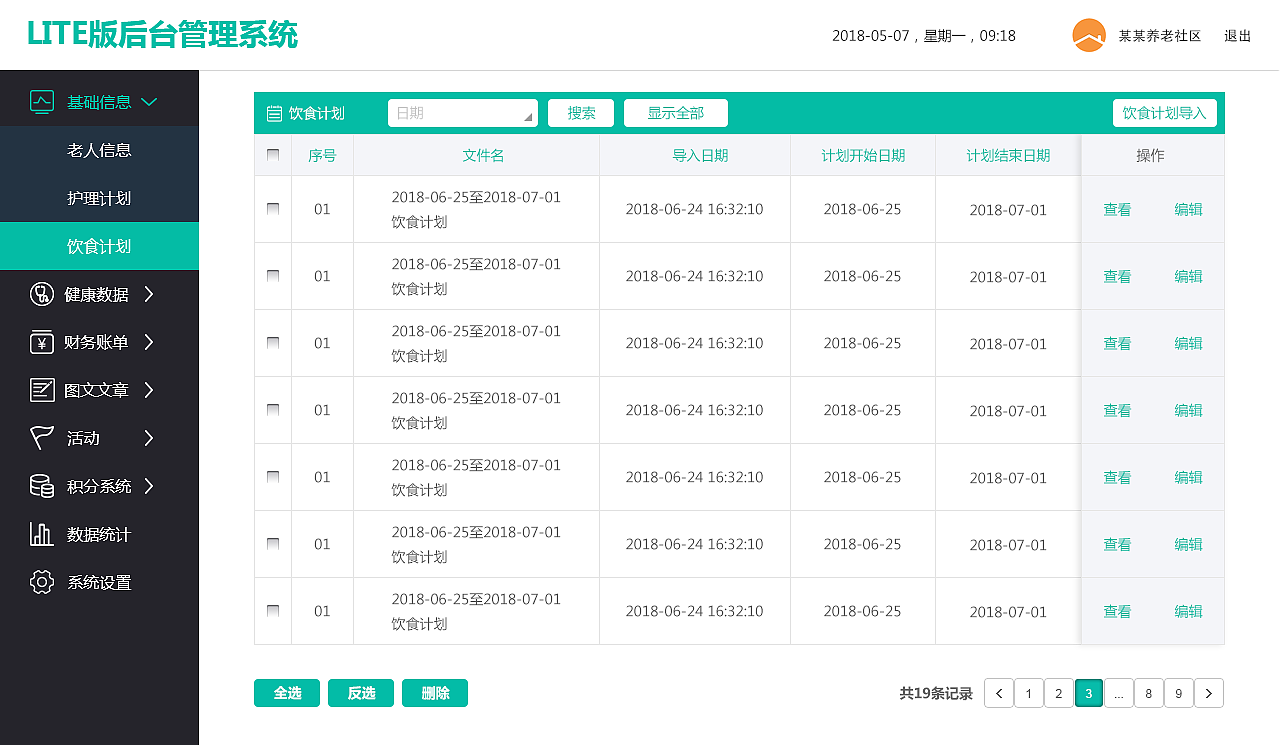Viewport: 1280px width, 745px height.
Task: Click the orange community avatar icon
Action: point(1089,36)
